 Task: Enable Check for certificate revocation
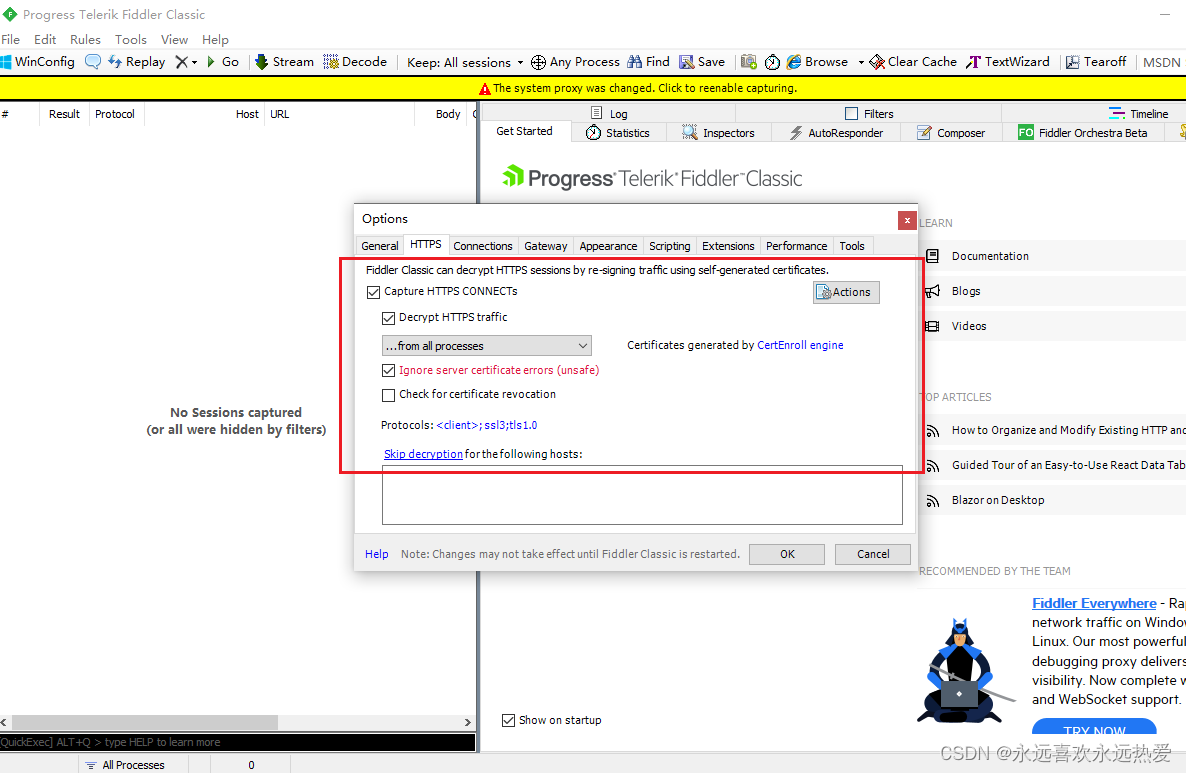389,395
